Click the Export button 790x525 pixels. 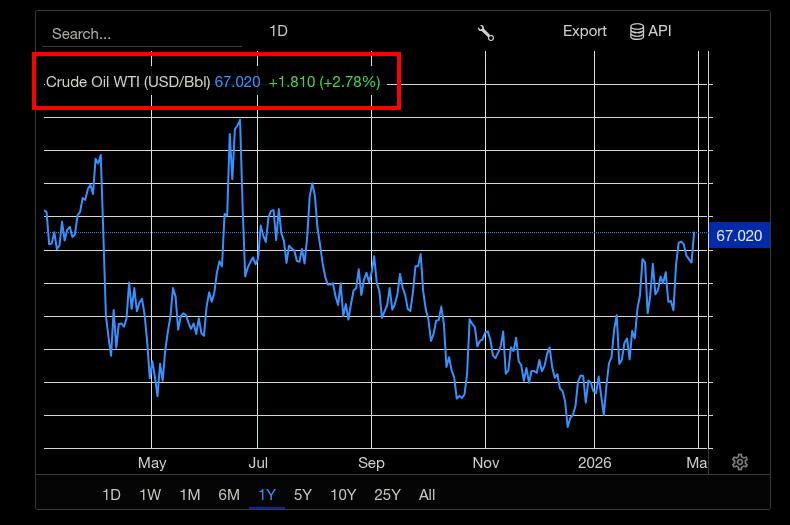[x=584, y=31]
